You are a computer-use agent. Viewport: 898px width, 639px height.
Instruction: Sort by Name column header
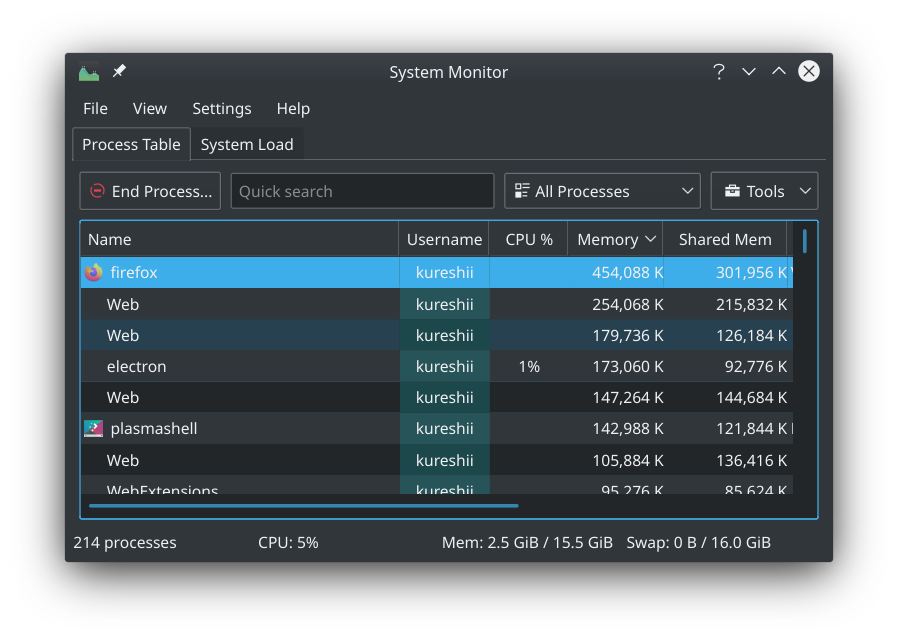(239, 239)
